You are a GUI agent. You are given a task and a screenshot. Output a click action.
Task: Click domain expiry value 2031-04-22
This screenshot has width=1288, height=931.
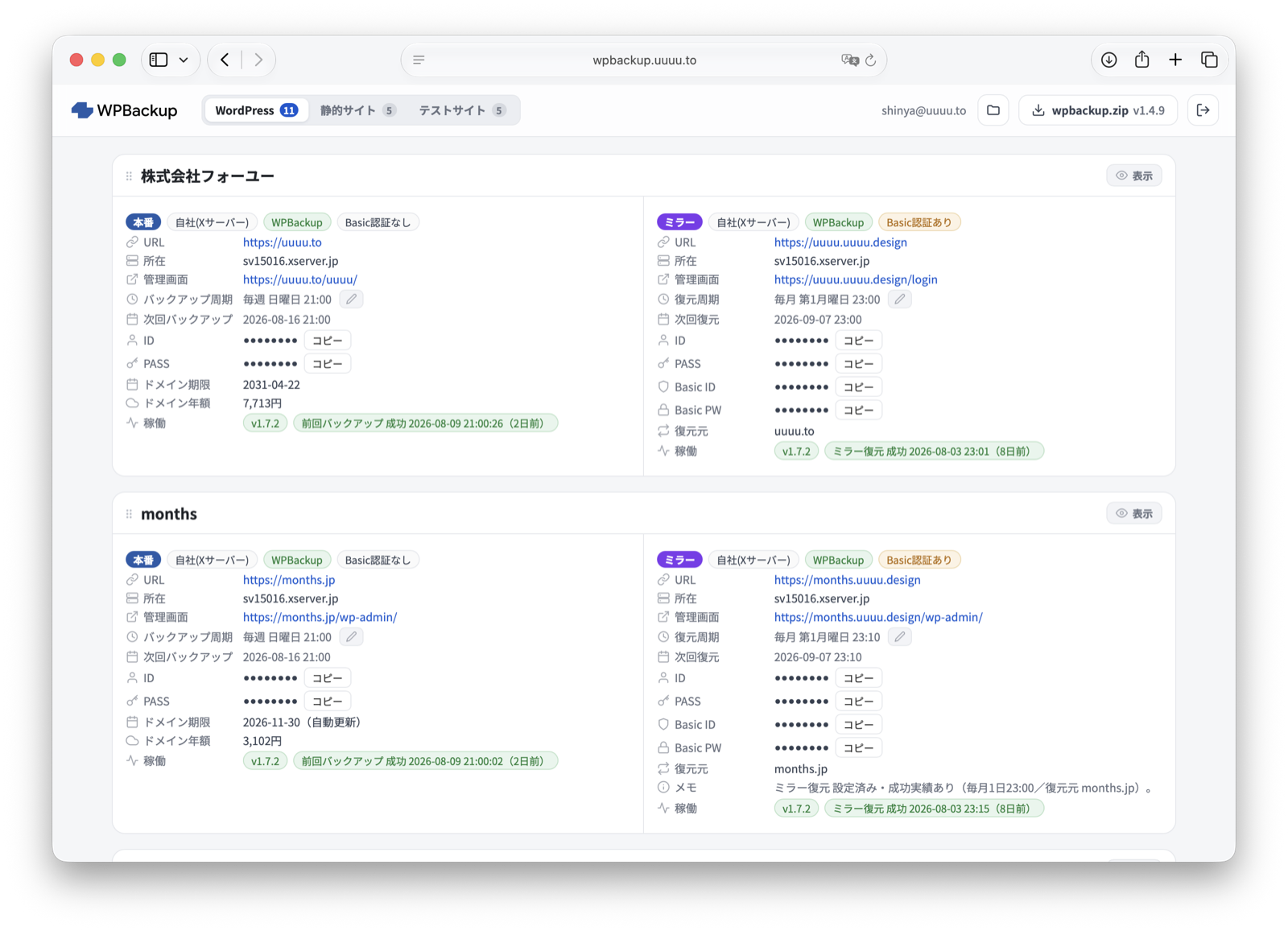(x=271, y=385)
